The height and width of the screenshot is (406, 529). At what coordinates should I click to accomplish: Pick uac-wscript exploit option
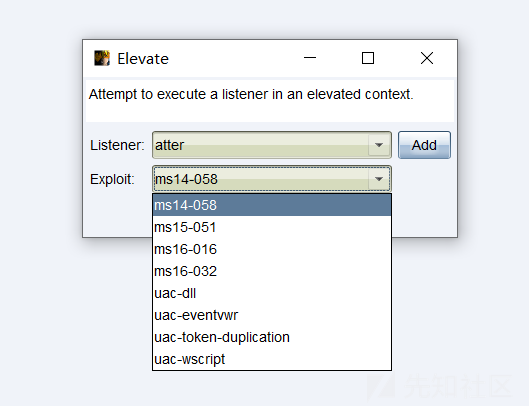tap(272, 359)
